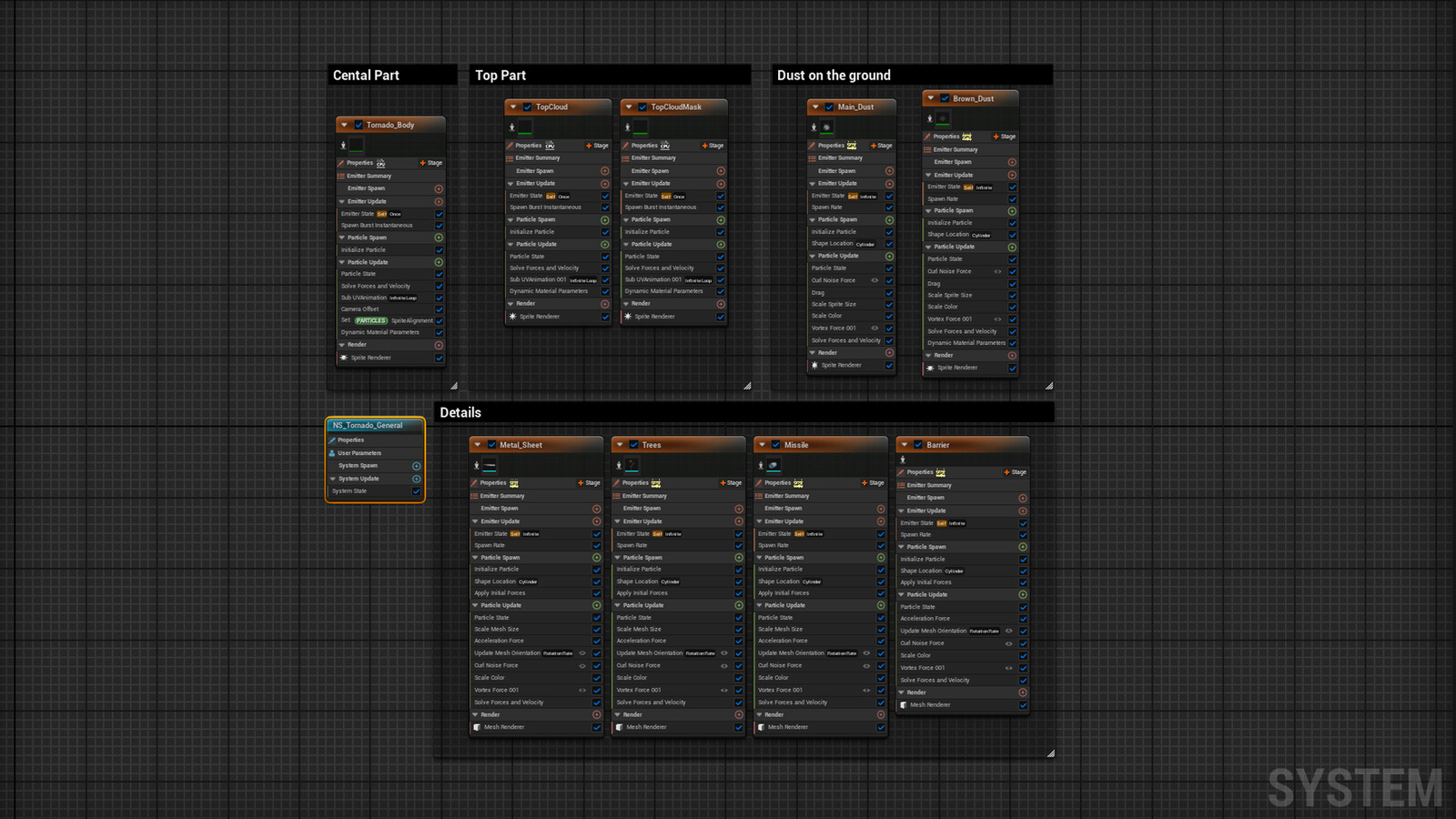Image resolution: width=1456 pixels, height=819 pixels.
Task: Add Stage to TopCloudMask emitter
Action: click(713, 146)
